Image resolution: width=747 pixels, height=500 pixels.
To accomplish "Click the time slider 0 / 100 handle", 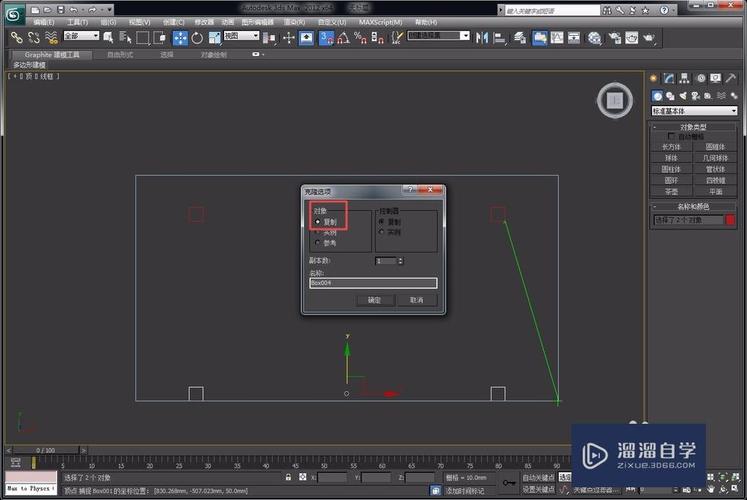I will (45, 450).
